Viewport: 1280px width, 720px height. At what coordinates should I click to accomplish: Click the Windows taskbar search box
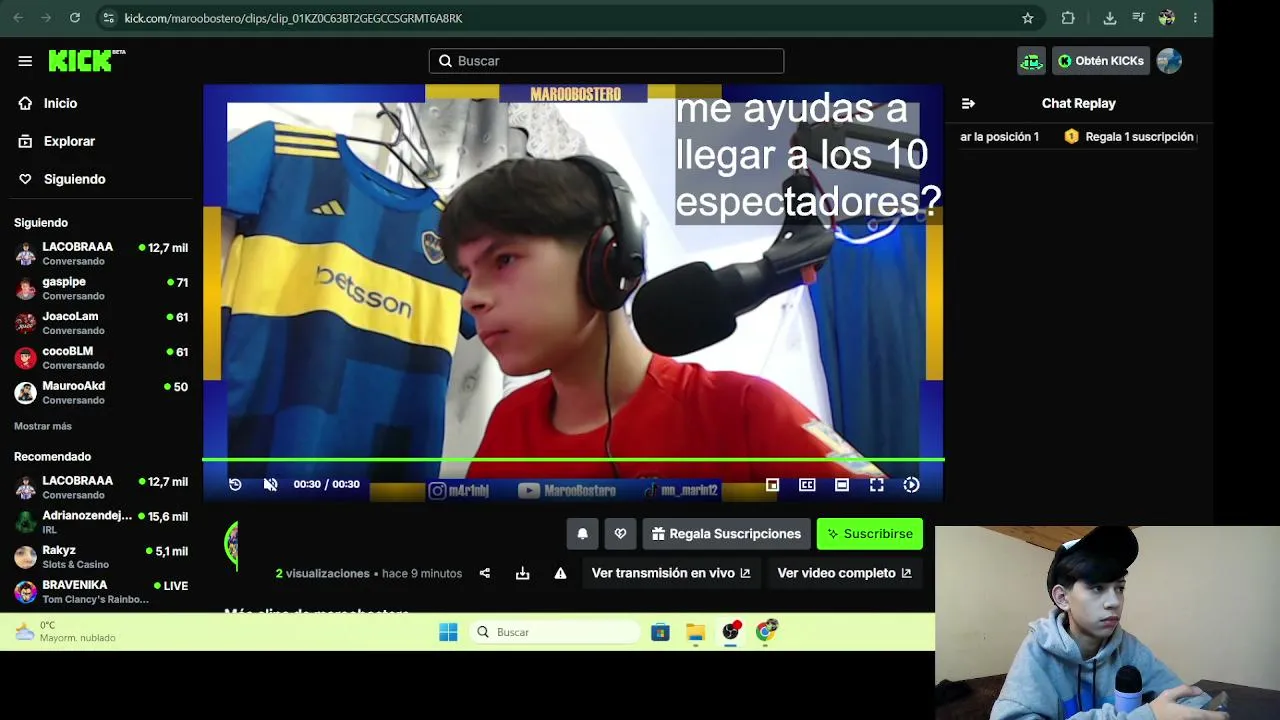coord(554,632)
